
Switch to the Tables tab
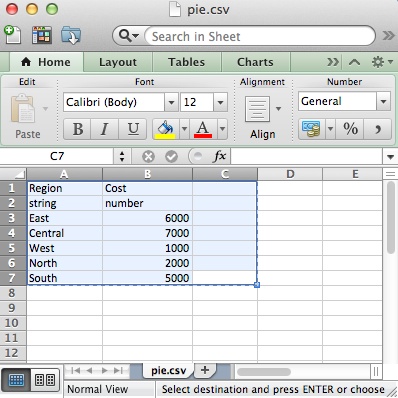point(186,62)
